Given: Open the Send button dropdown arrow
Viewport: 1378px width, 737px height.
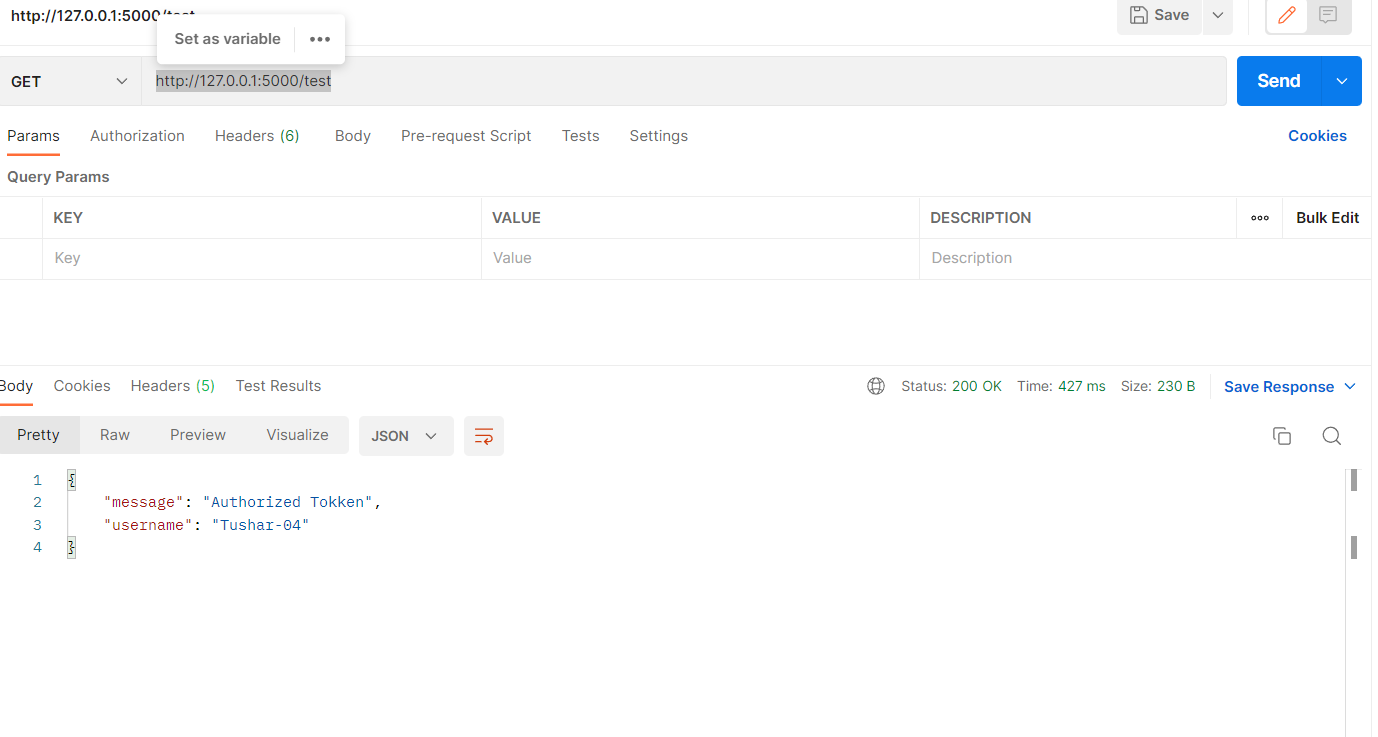Looking at the screenshot, I should point(1341,80).
